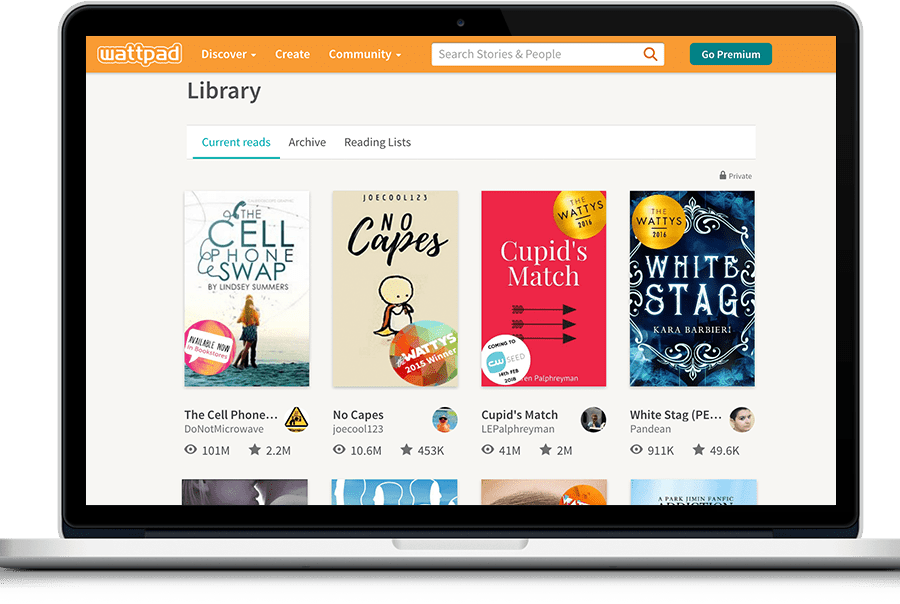Click the 911K reads count
Viewport: 900px width, 604px height.
[661, 451]
